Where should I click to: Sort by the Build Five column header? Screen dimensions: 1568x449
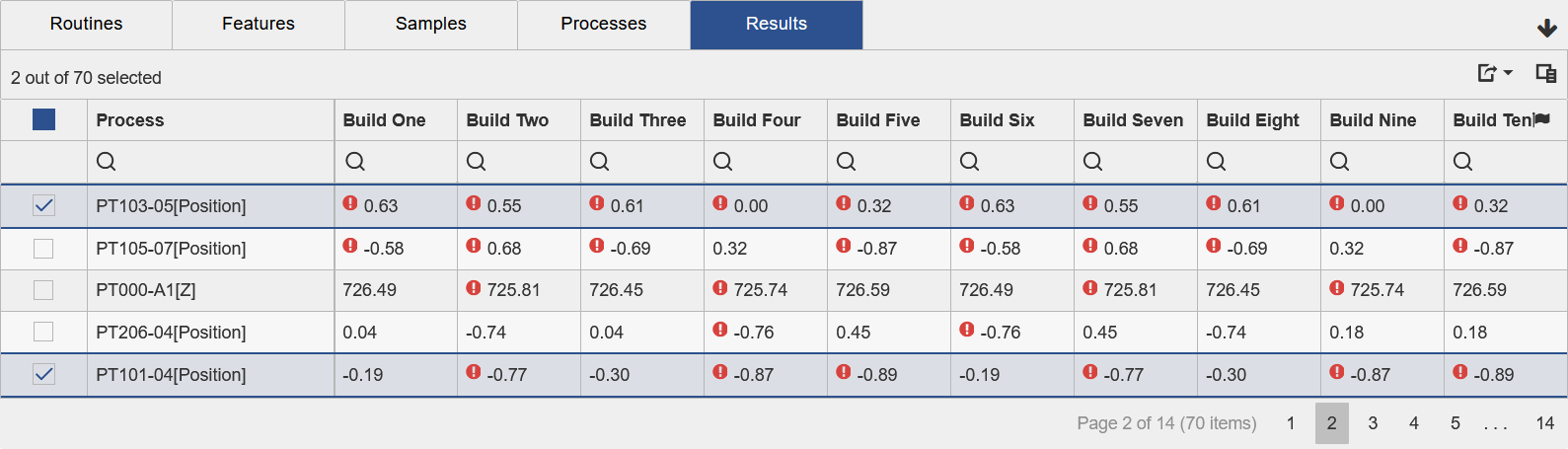click(877, 120)
